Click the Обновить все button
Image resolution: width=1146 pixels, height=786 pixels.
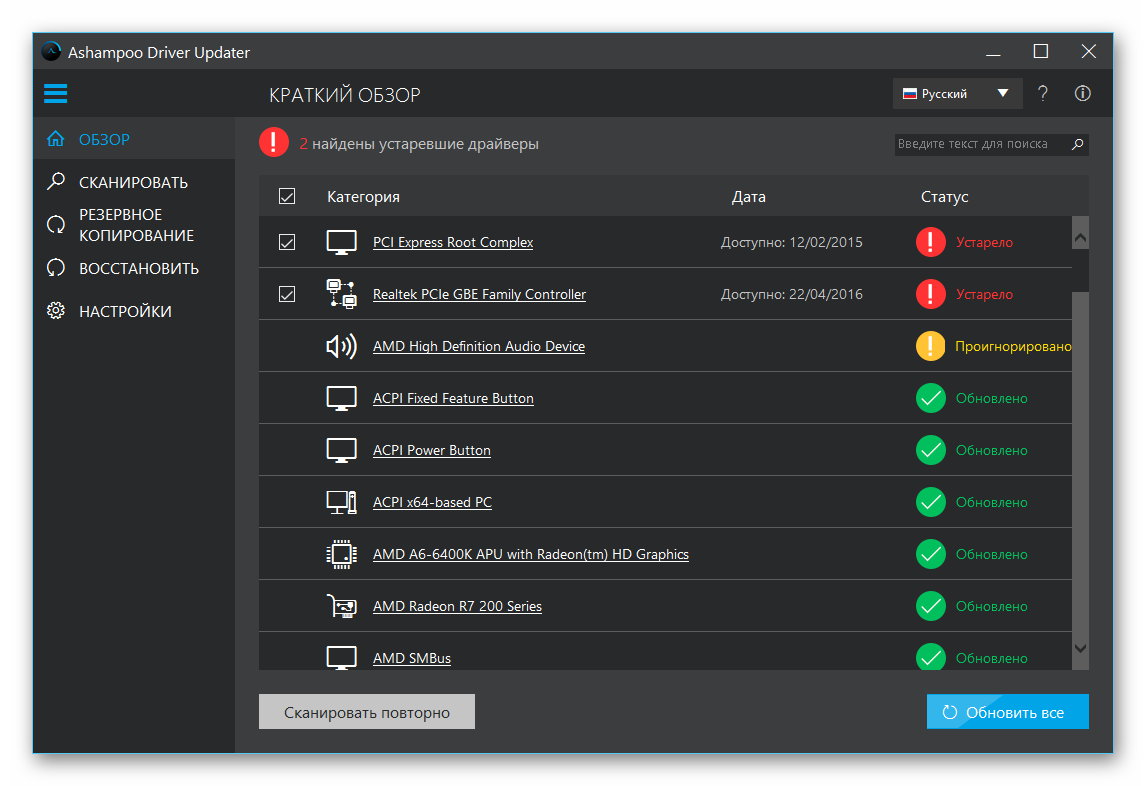coord(1007,712)
